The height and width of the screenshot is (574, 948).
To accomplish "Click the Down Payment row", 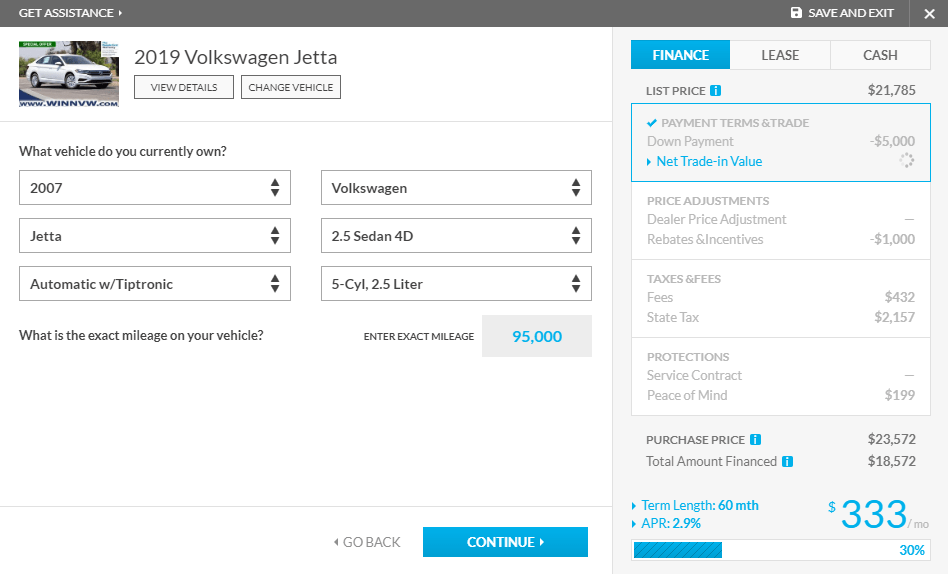I will click(x=781, y=142).
